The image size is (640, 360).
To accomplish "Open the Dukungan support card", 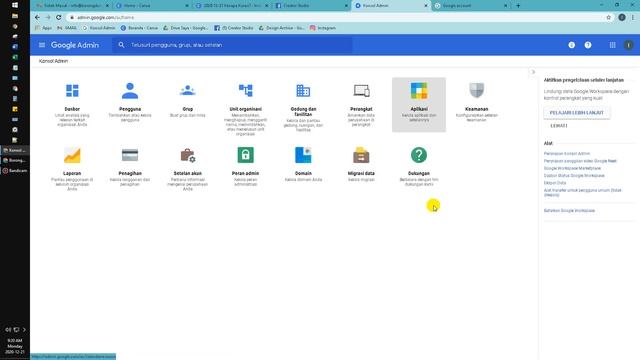I will coord(419,168).
